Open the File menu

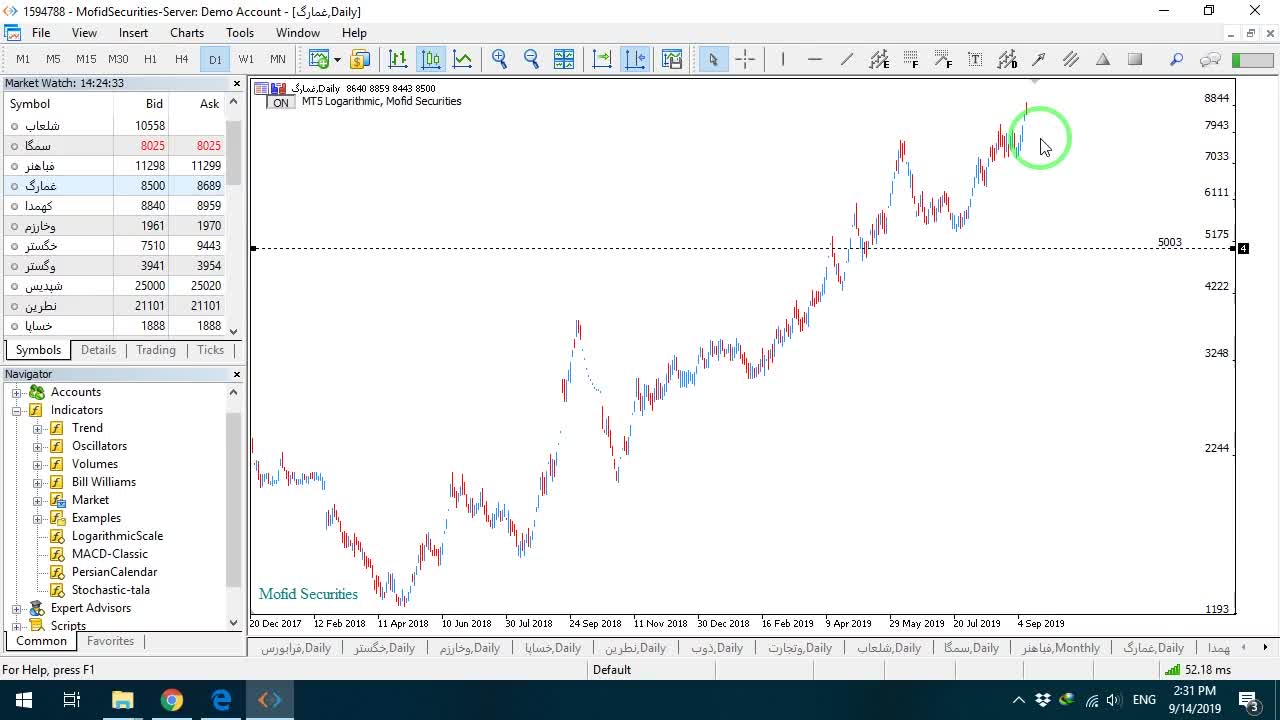point(41,33)
